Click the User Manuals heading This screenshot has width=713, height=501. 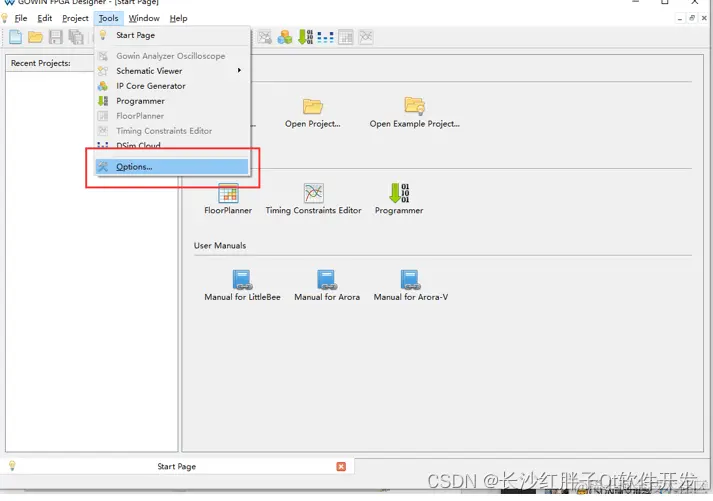coord(220,245)
